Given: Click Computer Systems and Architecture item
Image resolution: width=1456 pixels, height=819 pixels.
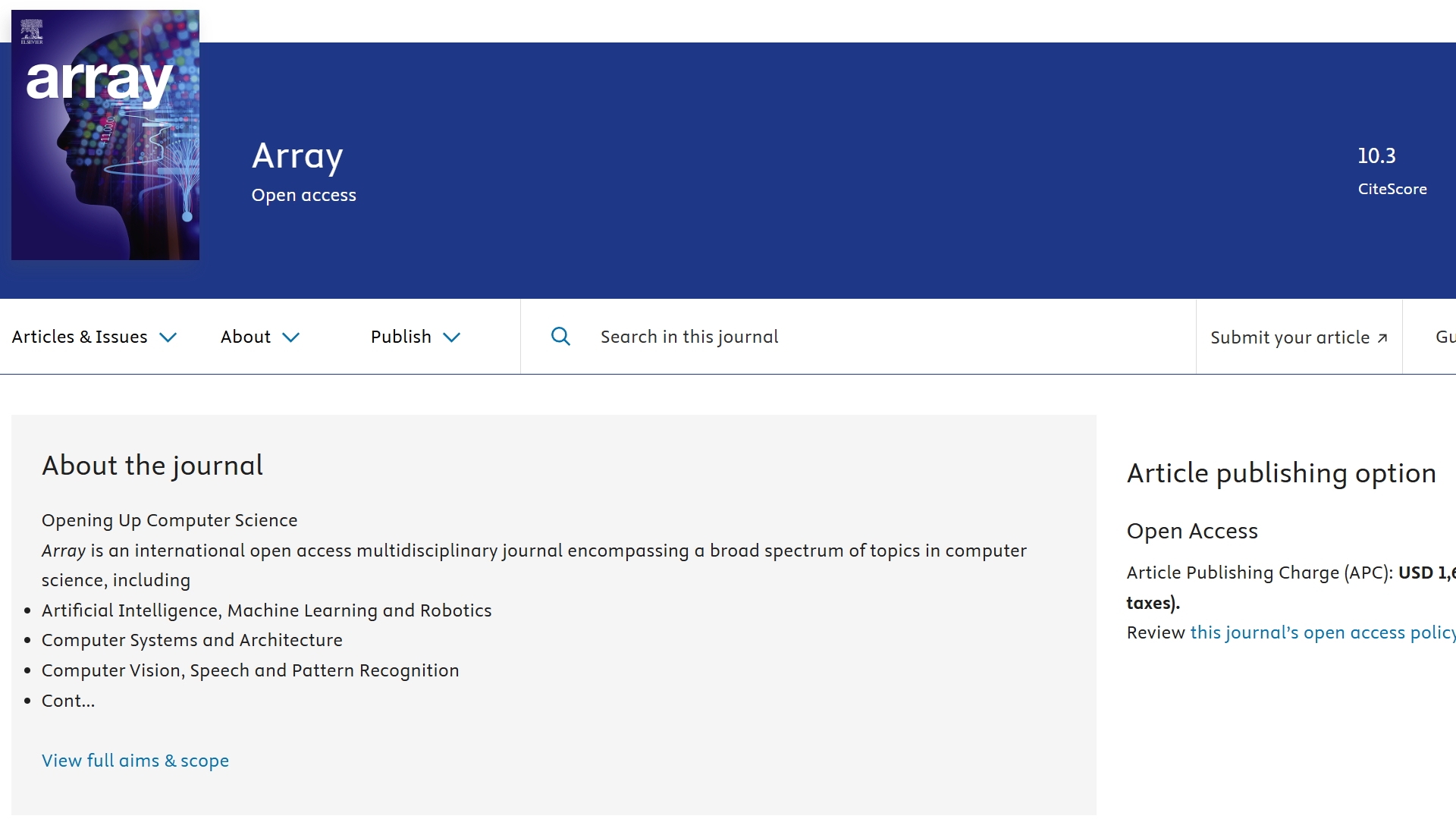Looking at the screenshot, I should click(192, 640).
